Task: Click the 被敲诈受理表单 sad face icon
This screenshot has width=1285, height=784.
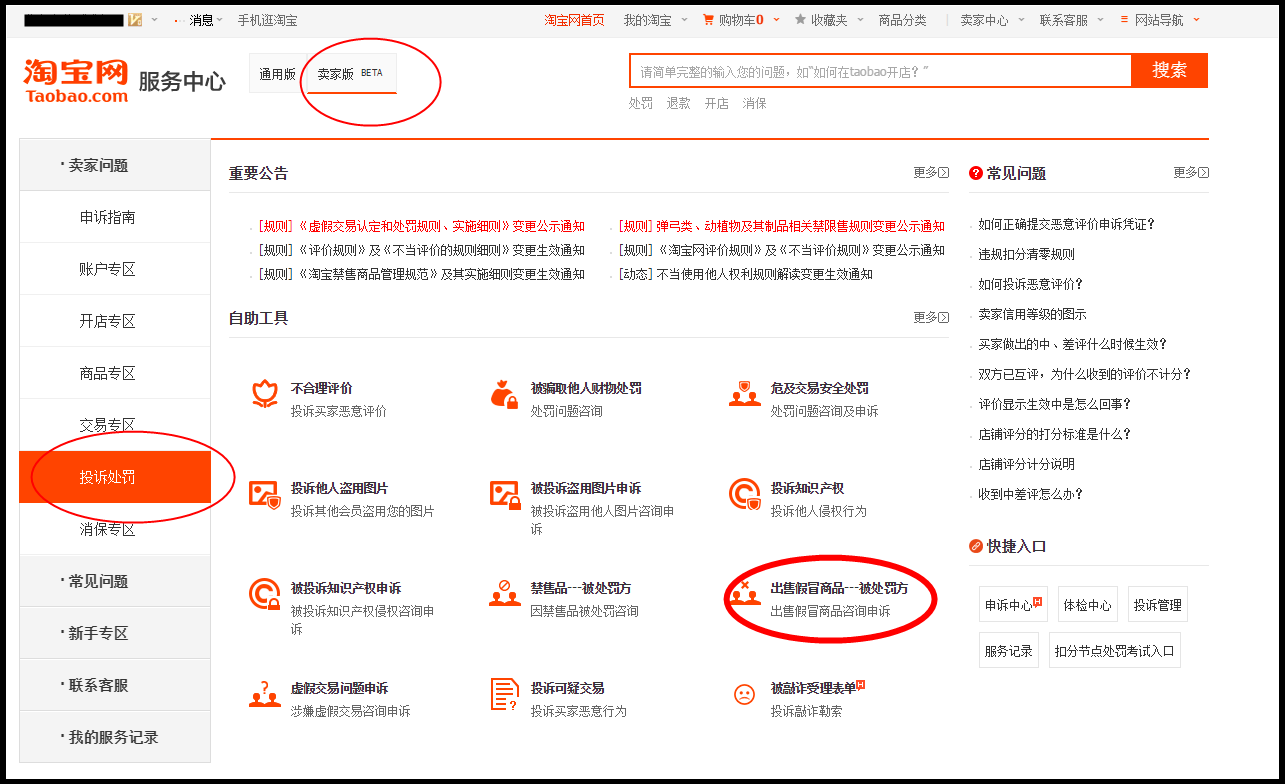Action: click(744, 694)
